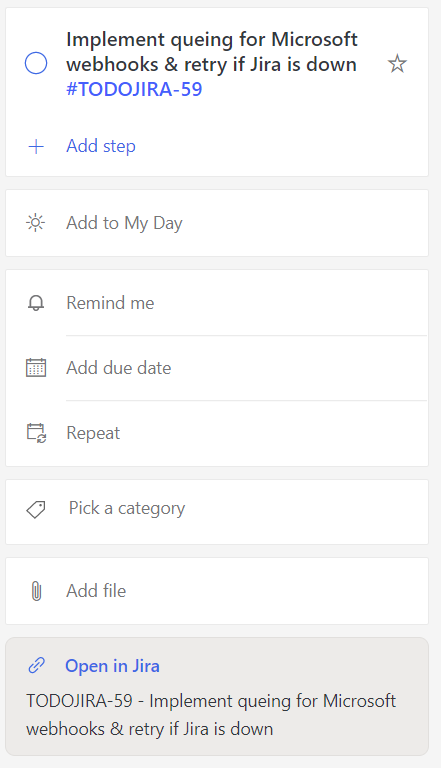Viewport: 441px width, 768px height.
Task: Follow the Open in Jira link
Action: [112, 666]
